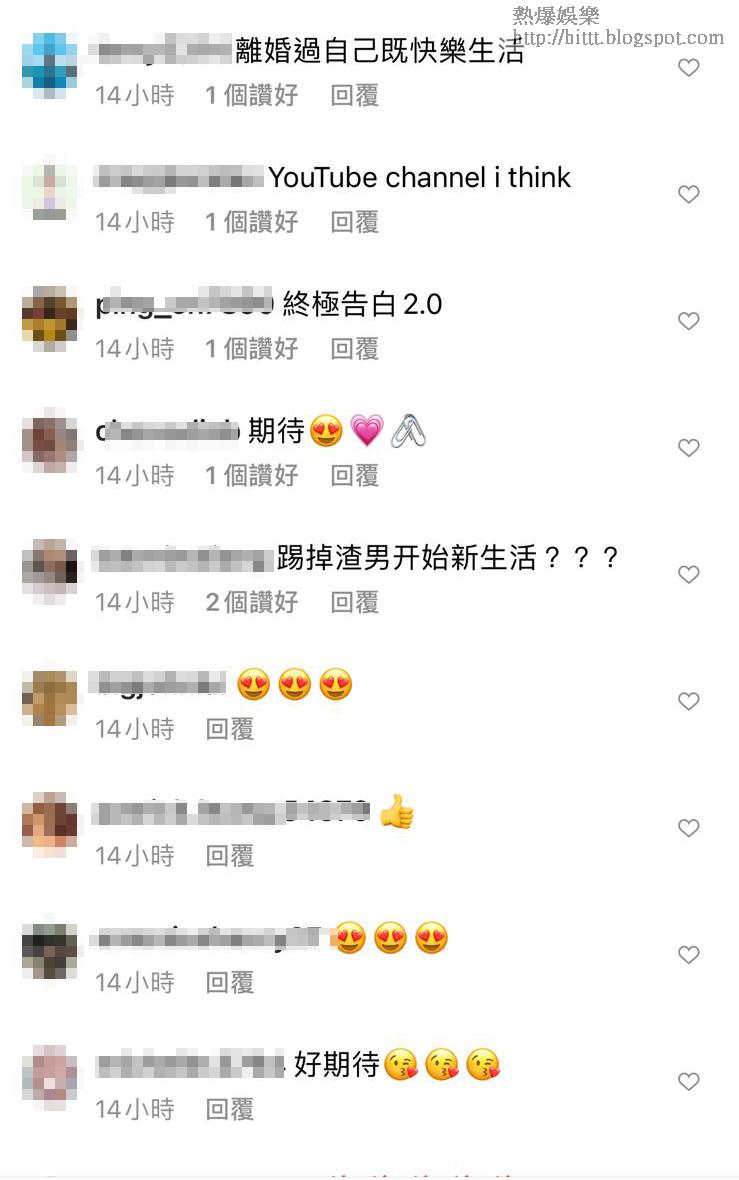Heart the first three heart-eyes emoji comment

point(689,701)
